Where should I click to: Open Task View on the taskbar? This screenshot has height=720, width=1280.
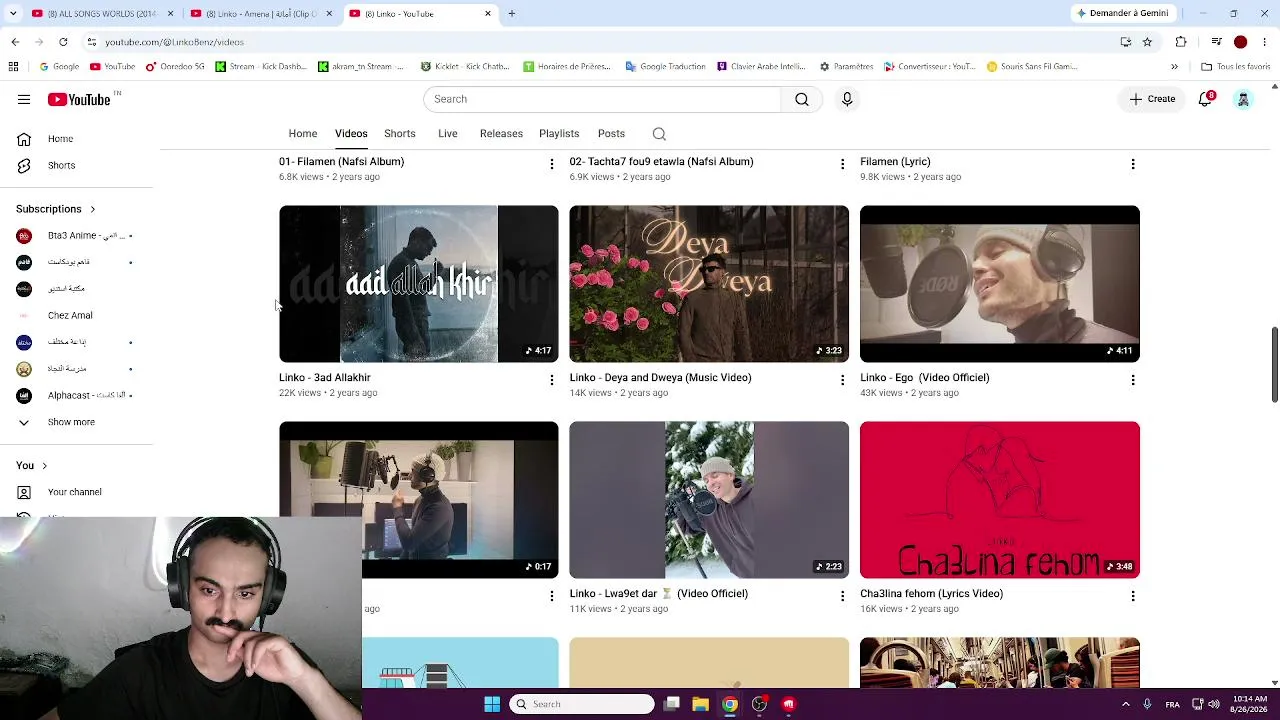point(672,704)
